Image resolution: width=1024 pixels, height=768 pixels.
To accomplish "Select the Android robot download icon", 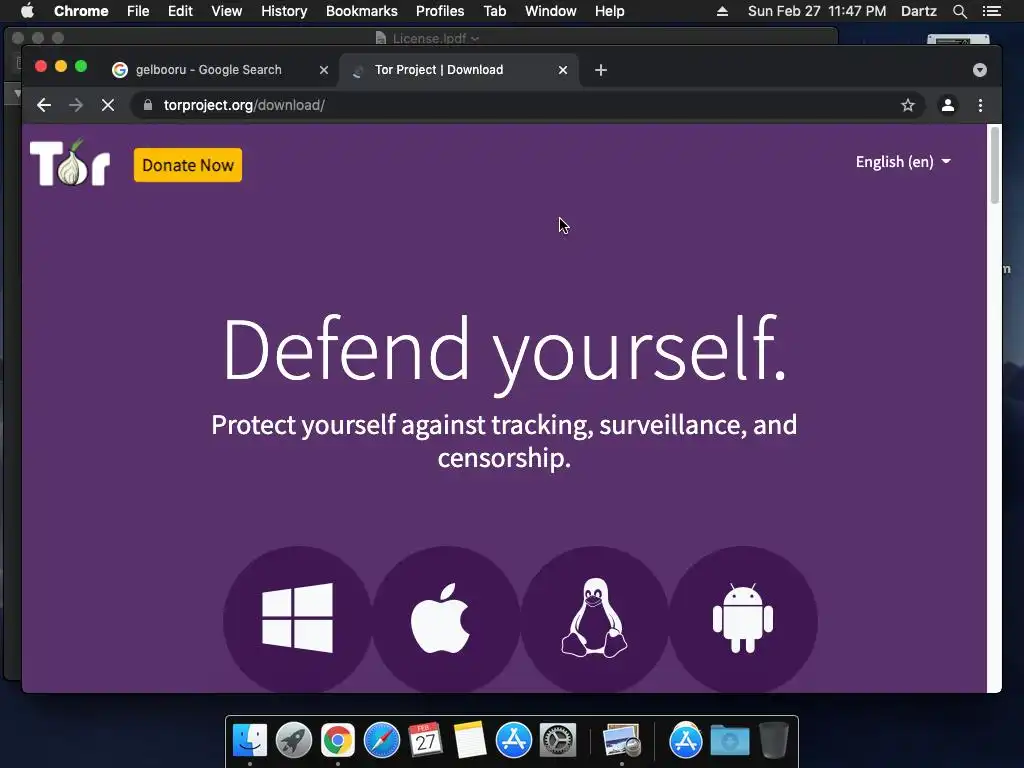I will pos(743,618).
